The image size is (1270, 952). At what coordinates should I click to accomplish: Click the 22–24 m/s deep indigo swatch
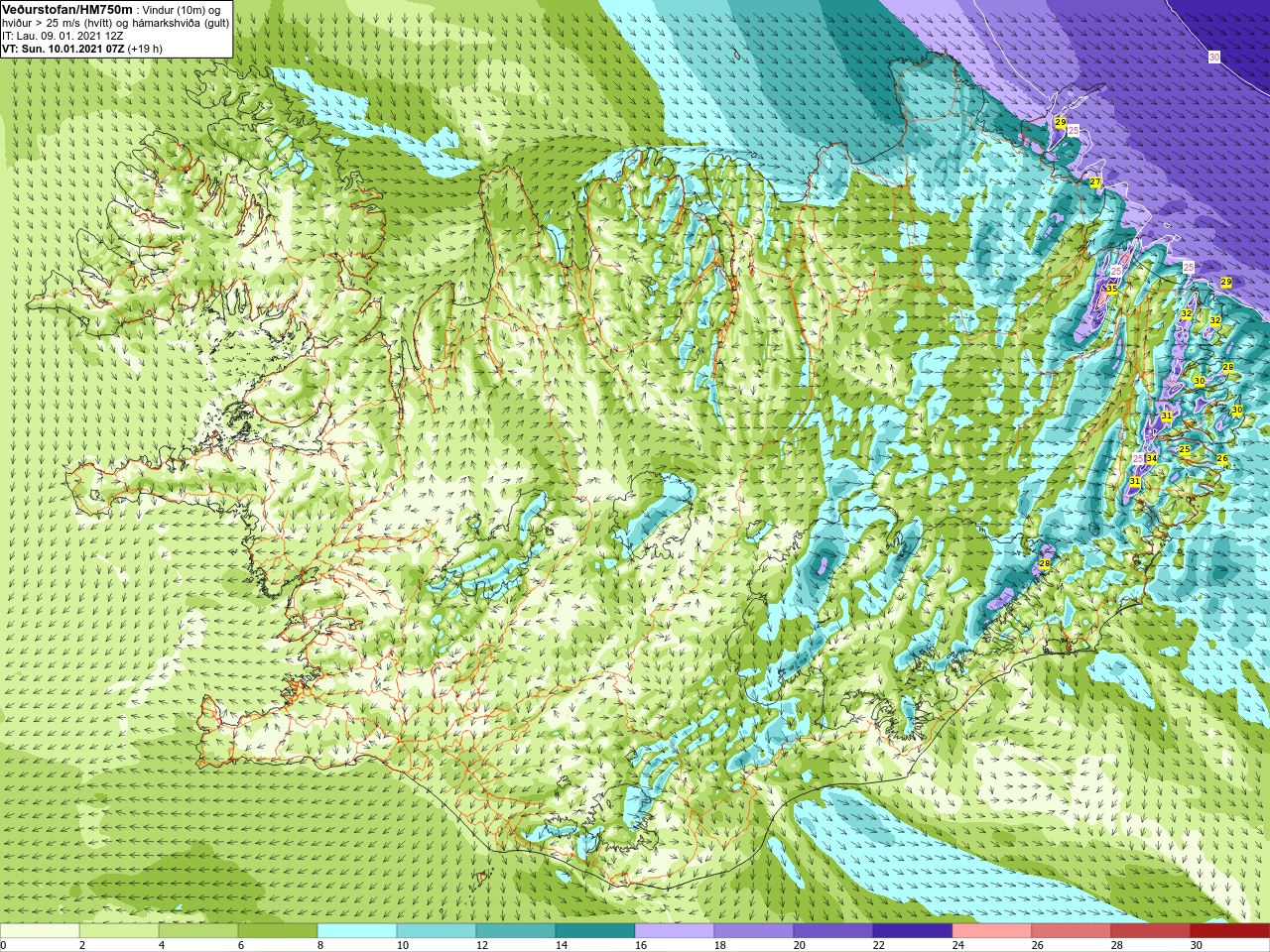coord(913,931)
